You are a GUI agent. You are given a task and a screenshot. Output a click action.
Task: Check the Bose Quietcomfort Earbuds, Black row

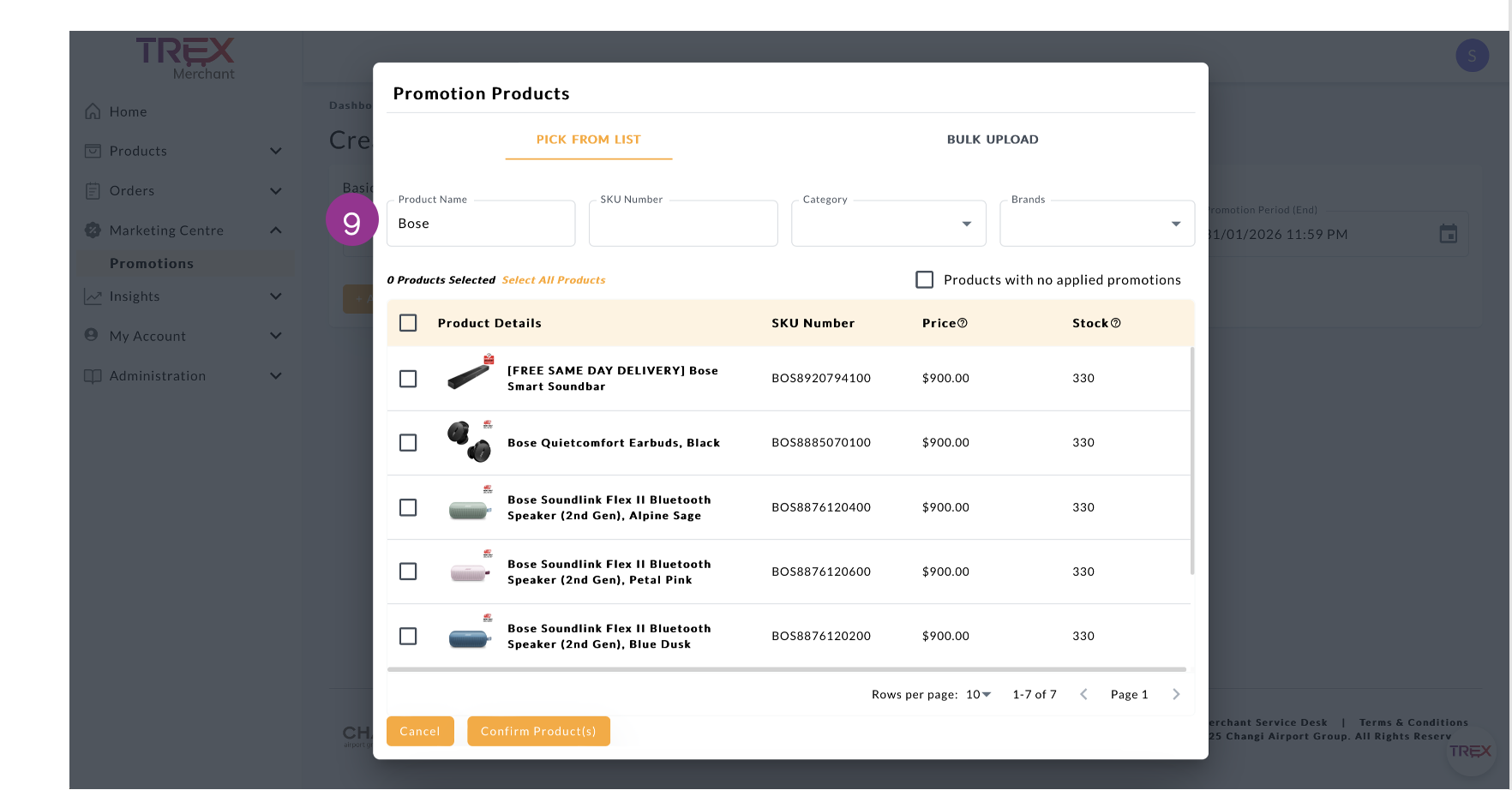click(408, 443)
